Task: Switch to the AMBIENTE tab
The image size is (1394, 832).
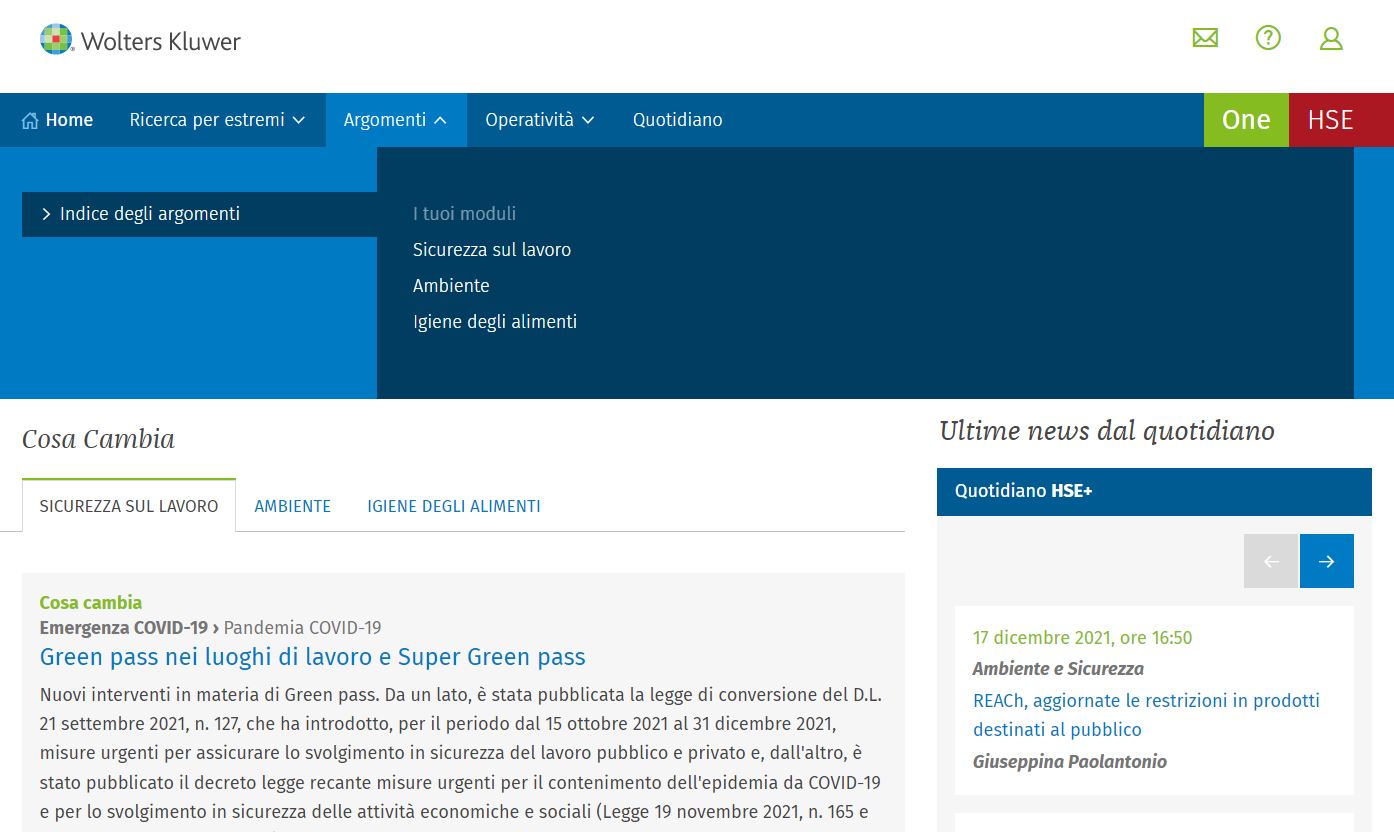Action: point(292,506)
